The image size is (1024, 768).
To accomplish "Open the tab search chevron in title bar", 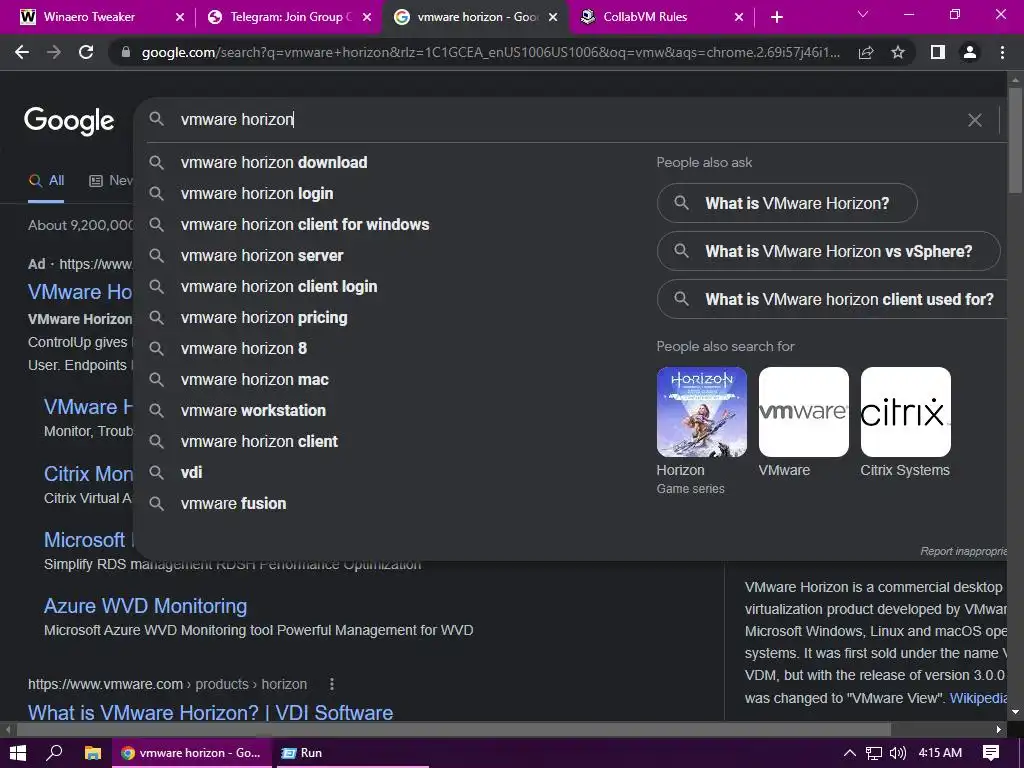I will (863, 14).
